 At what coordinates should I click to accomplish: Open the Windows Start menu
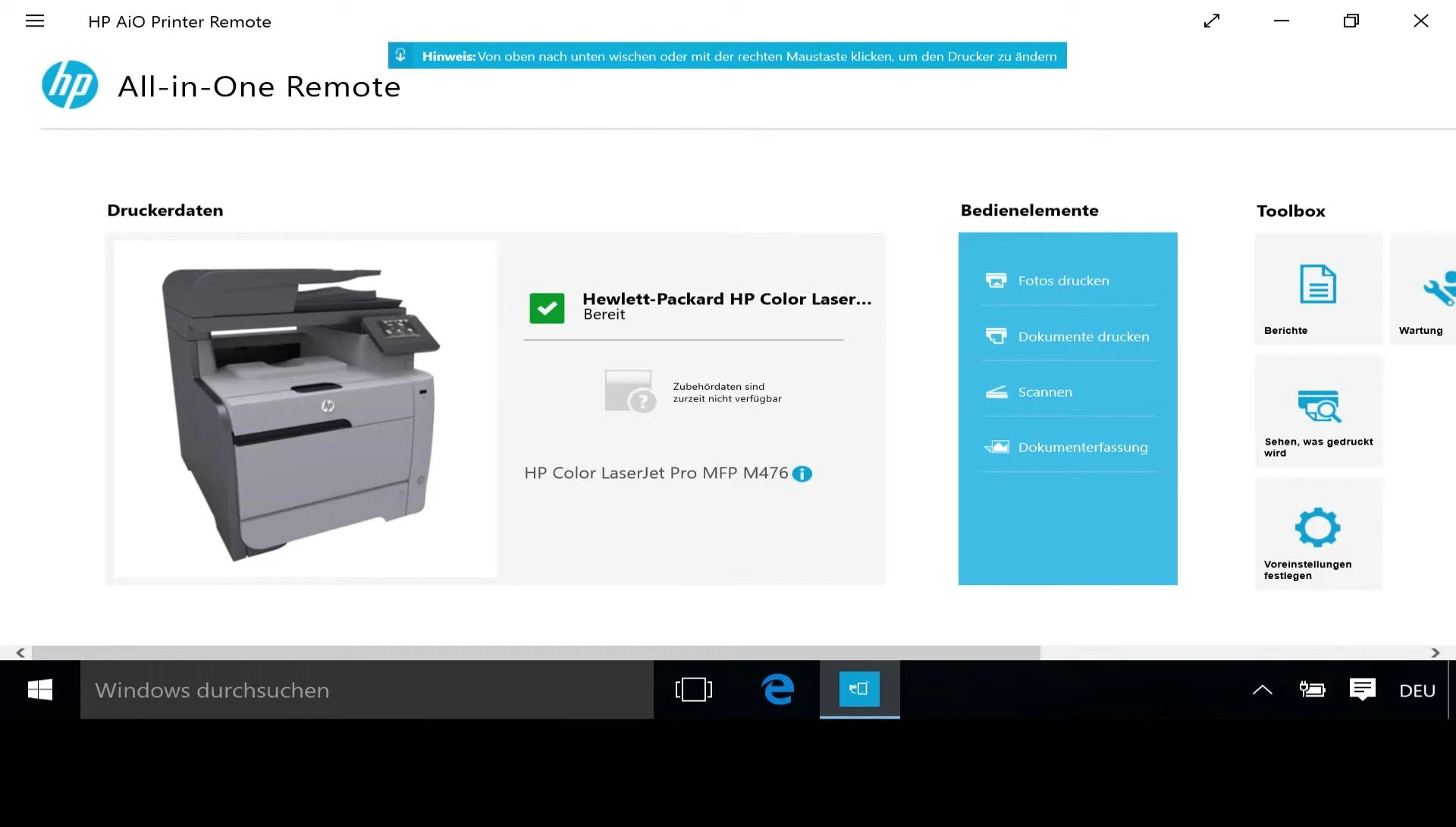40,690
